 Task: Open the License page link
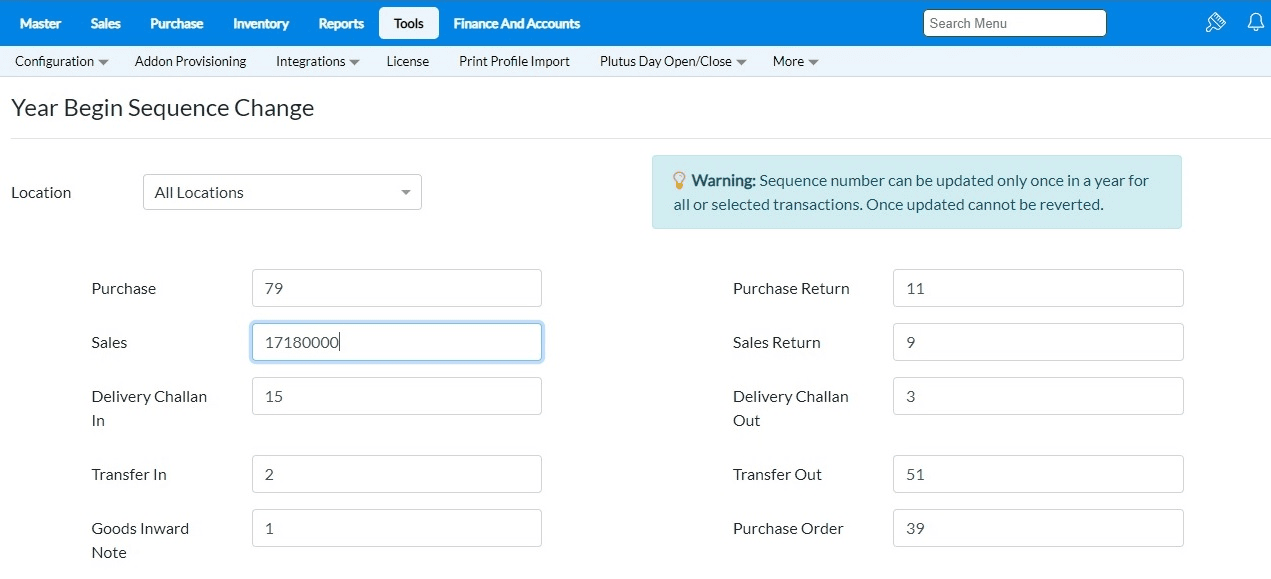pos(408,61)
